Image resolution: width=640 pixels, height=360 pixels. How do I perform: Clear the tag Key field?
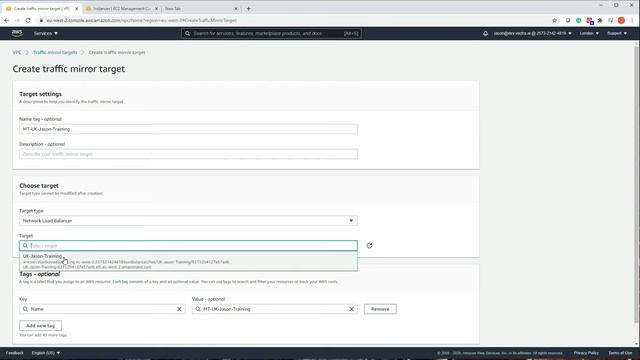pyautogui.click(x=179, y=309)
